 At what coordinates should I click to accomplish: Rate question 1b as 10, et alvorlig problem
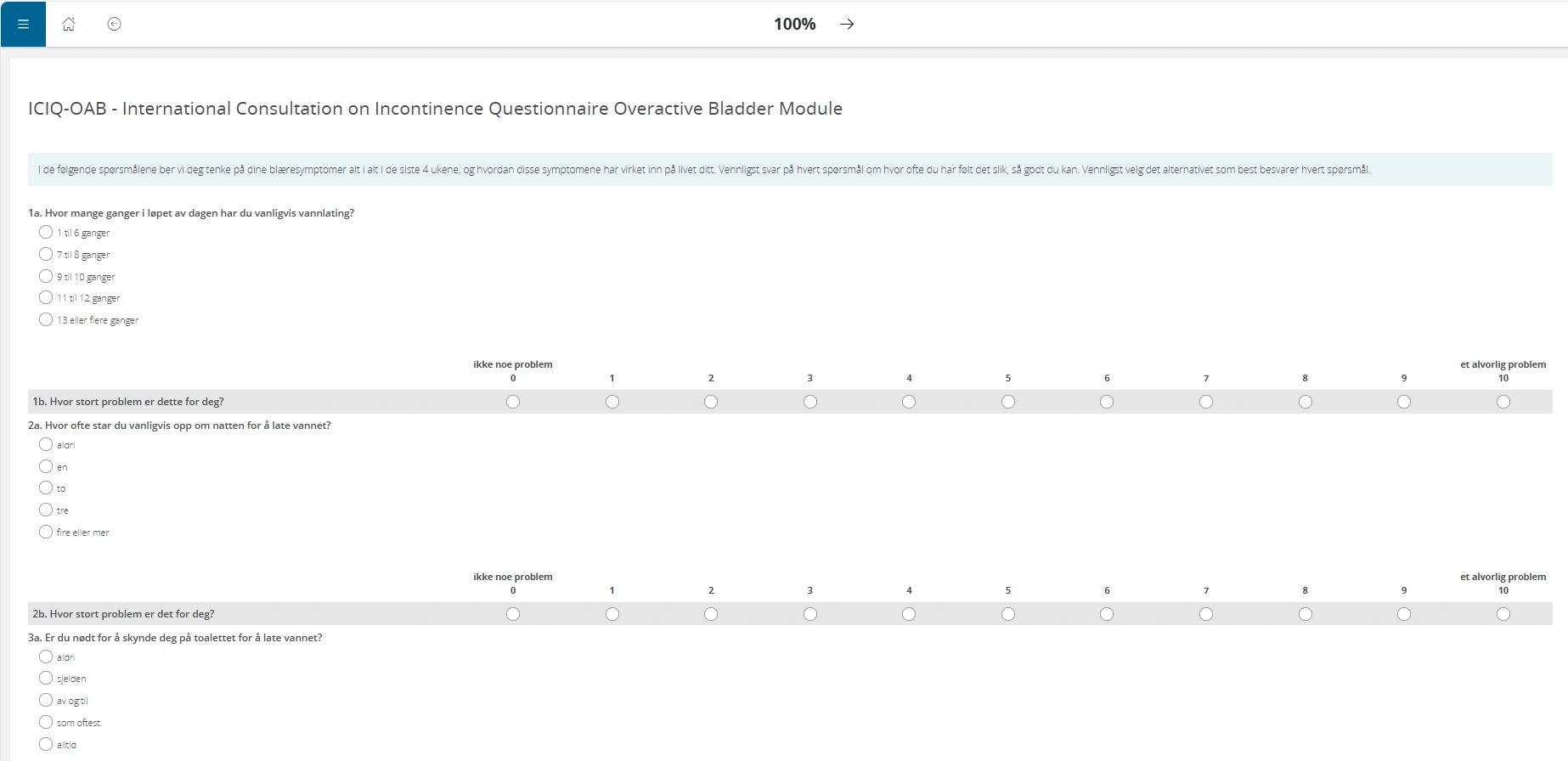[1503, 402]
